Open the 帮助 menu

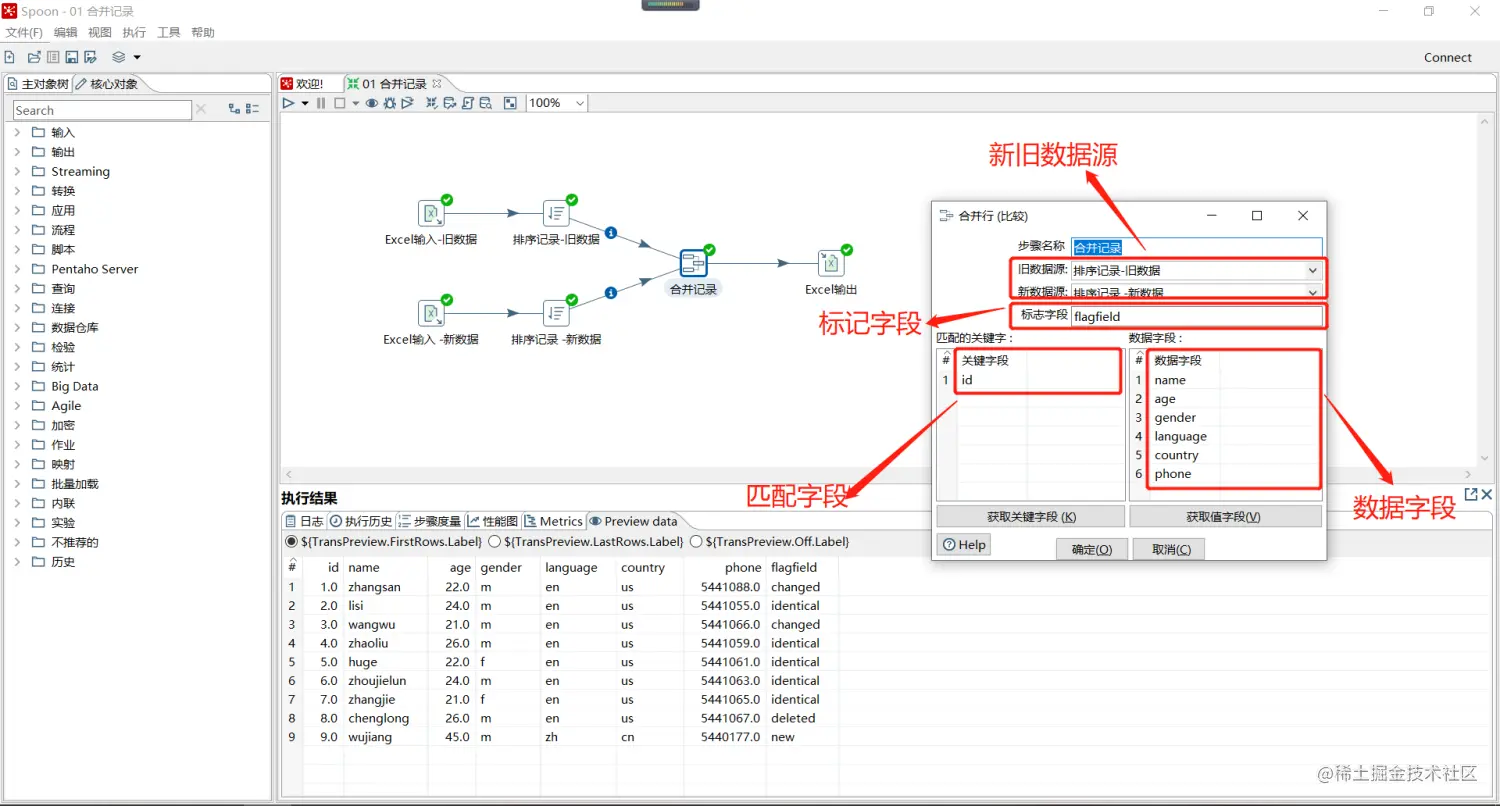click(x=203, y=33)
